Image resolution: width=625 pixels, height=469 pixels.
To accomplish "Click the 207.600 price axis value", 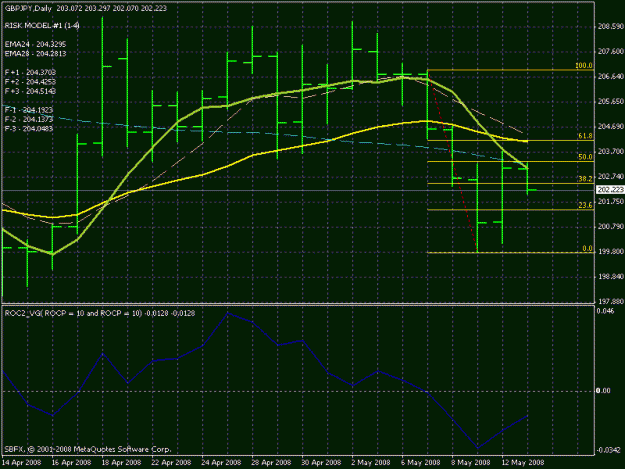I will point(610,51).
